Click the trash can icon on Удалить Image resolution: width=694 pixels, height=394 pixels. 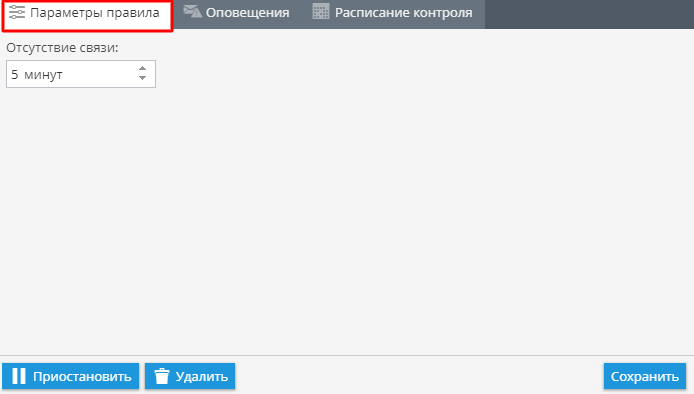[162, 376]
